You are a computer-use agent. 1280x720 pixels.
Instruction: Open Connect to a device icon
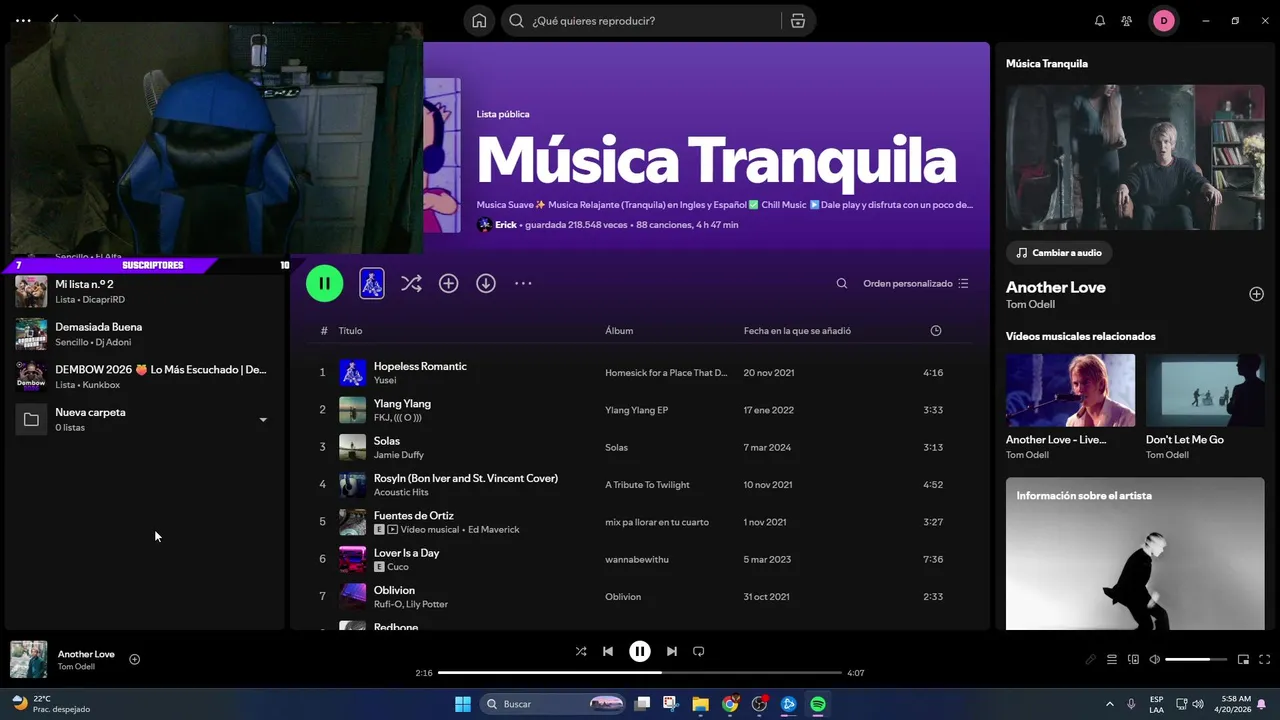1133,659
